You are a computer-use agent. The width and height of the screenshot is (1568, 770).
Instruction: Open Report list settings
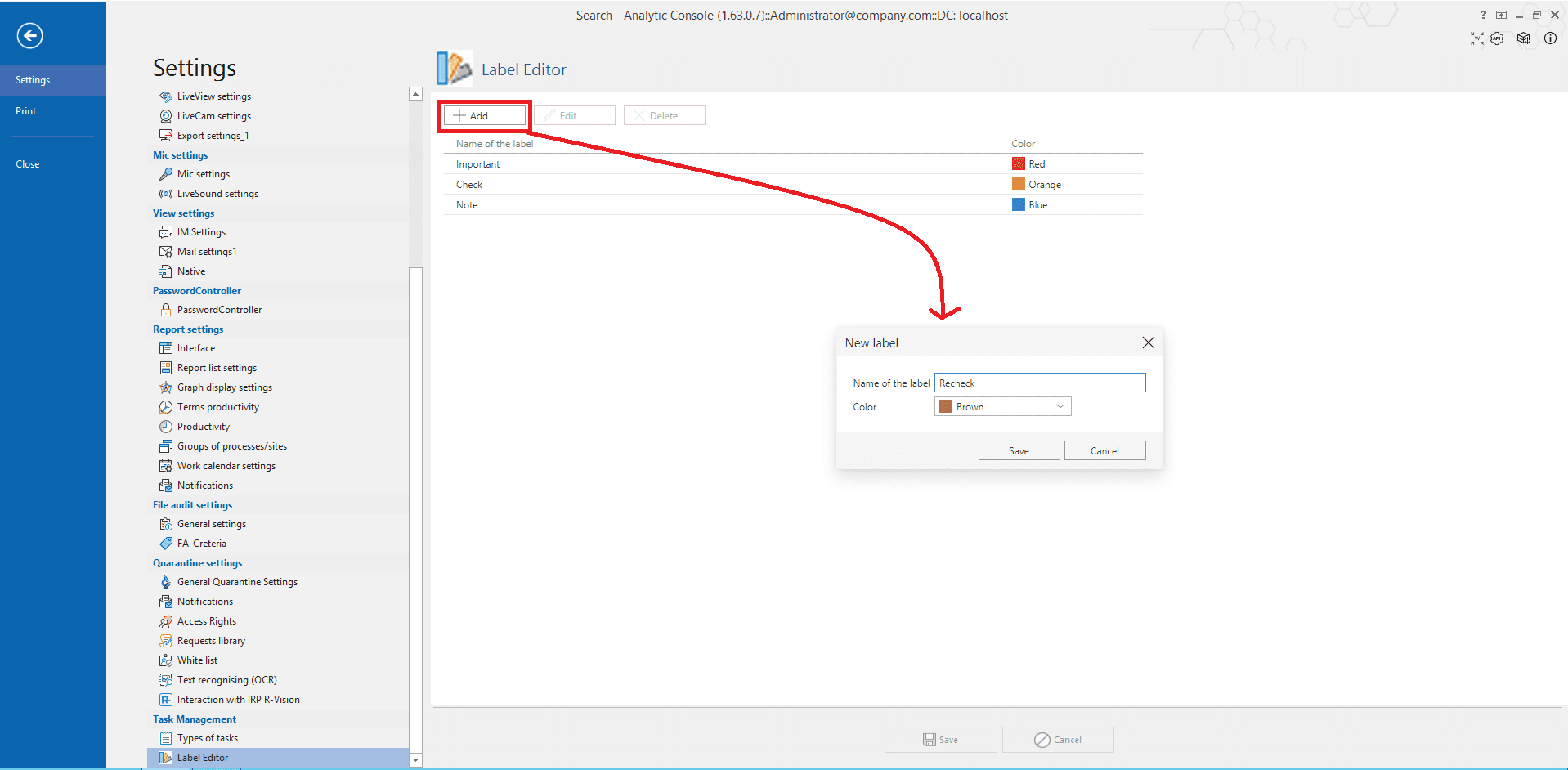click(217, 368)
